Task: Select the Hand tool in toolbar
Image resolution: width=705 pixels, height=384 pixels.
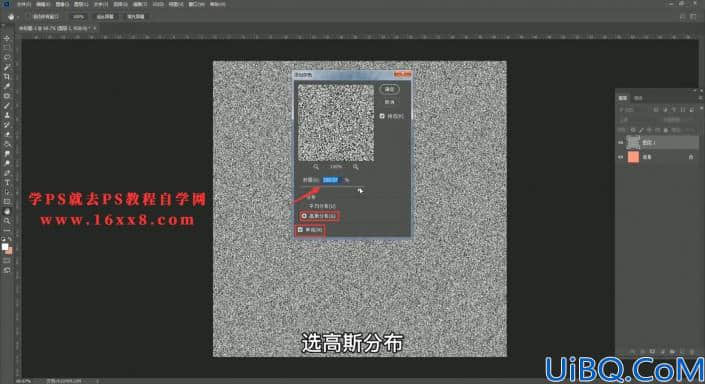Action: (7, 211)
